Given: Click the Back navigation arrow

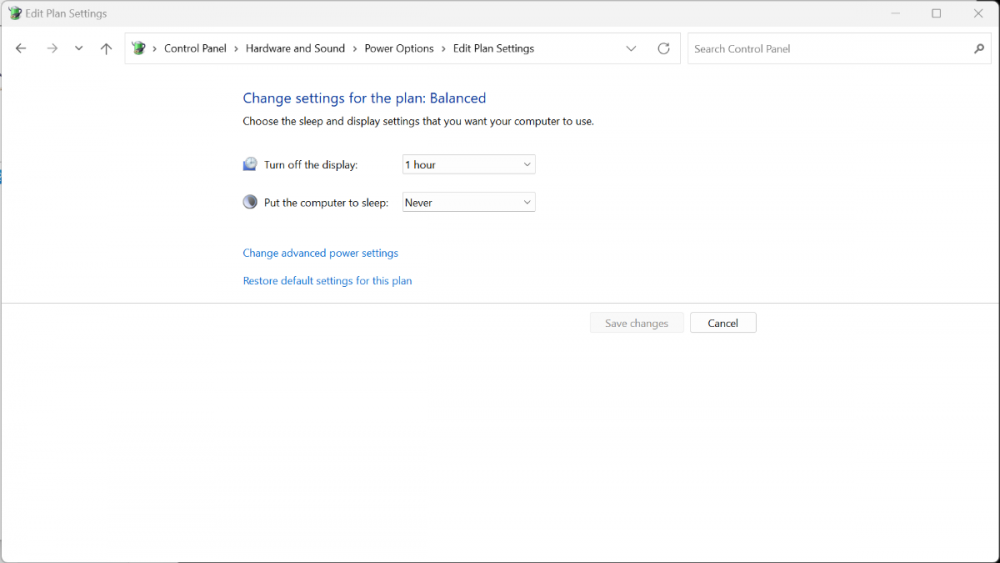Looking at the screenshot, I should (x=21, y=48).
